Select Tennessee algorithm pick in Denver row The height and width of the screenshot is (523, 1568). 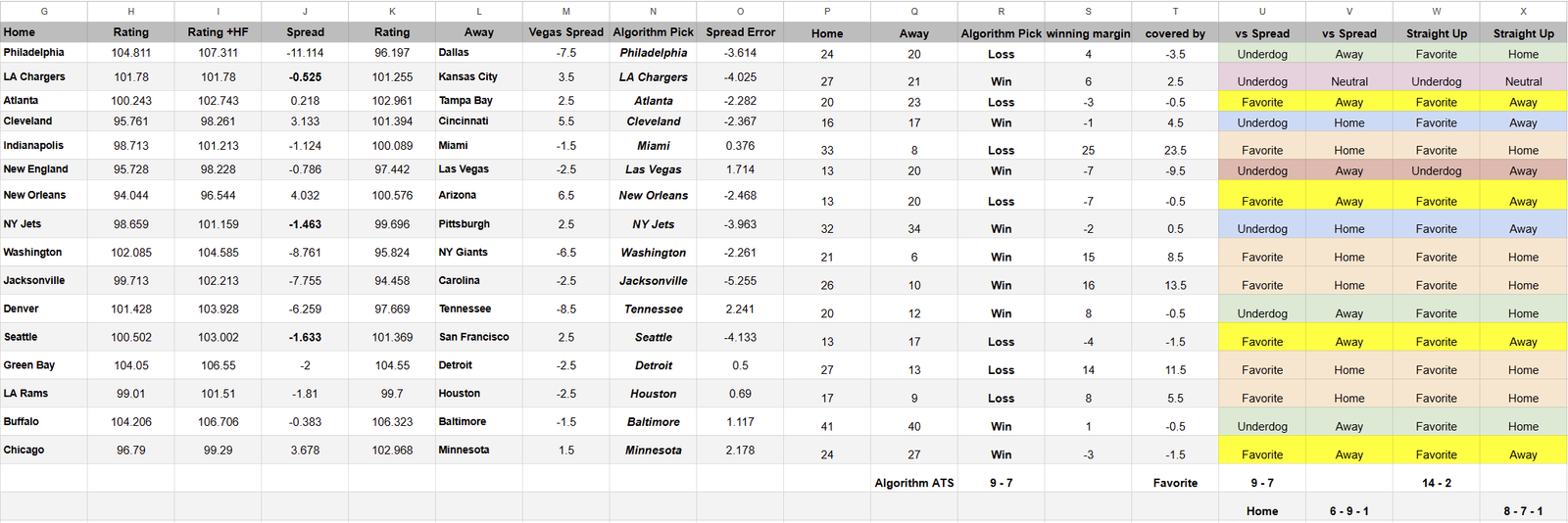pyautogui.click(x=653, y=309)
